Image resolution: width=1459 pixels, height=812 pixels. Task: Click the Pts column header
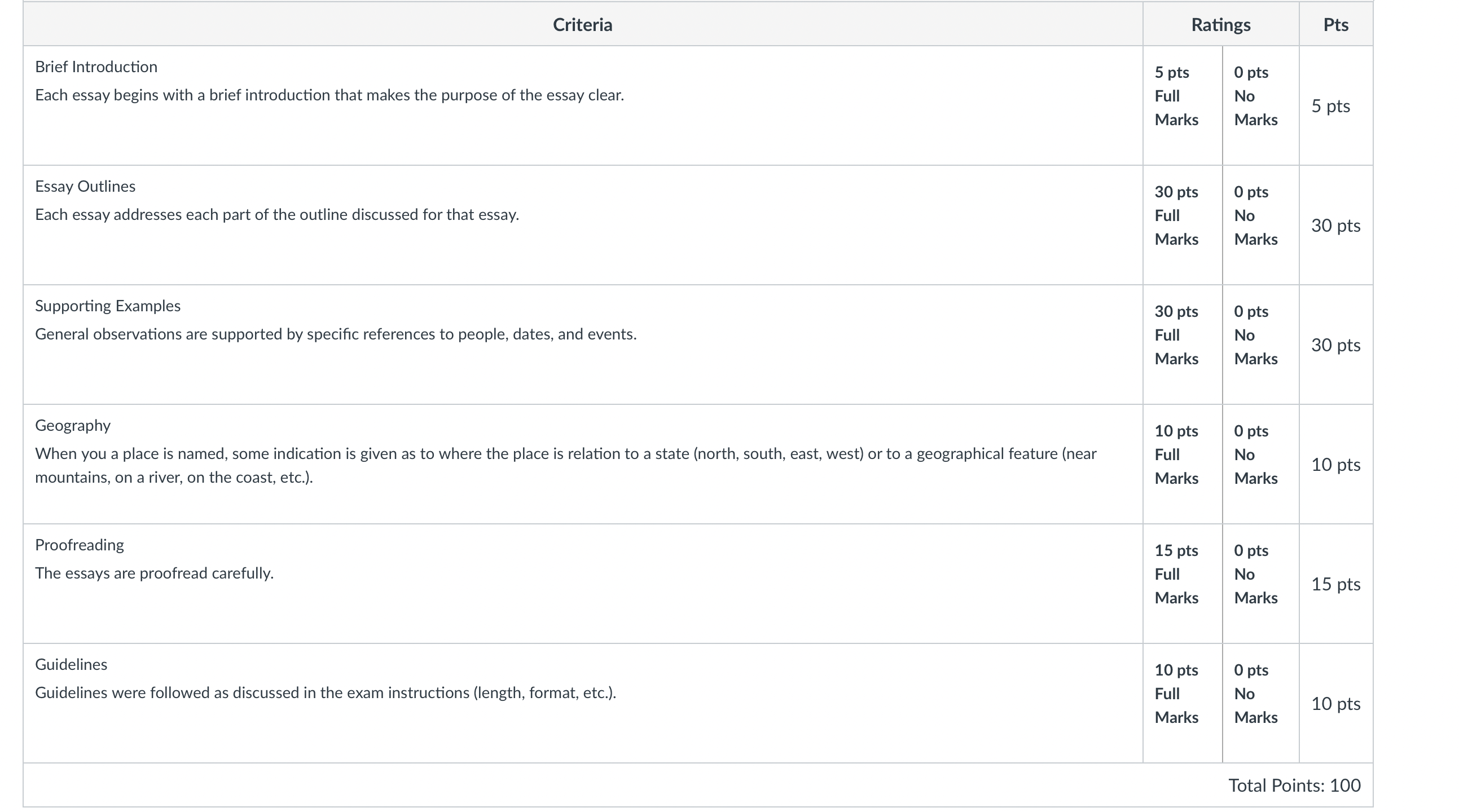coord(1335,24)
